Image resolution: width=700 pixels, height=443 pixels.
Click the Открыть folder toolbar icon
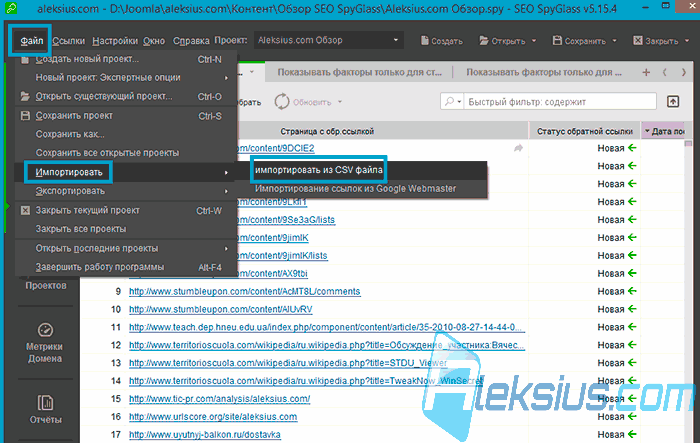tap(484, 41)
